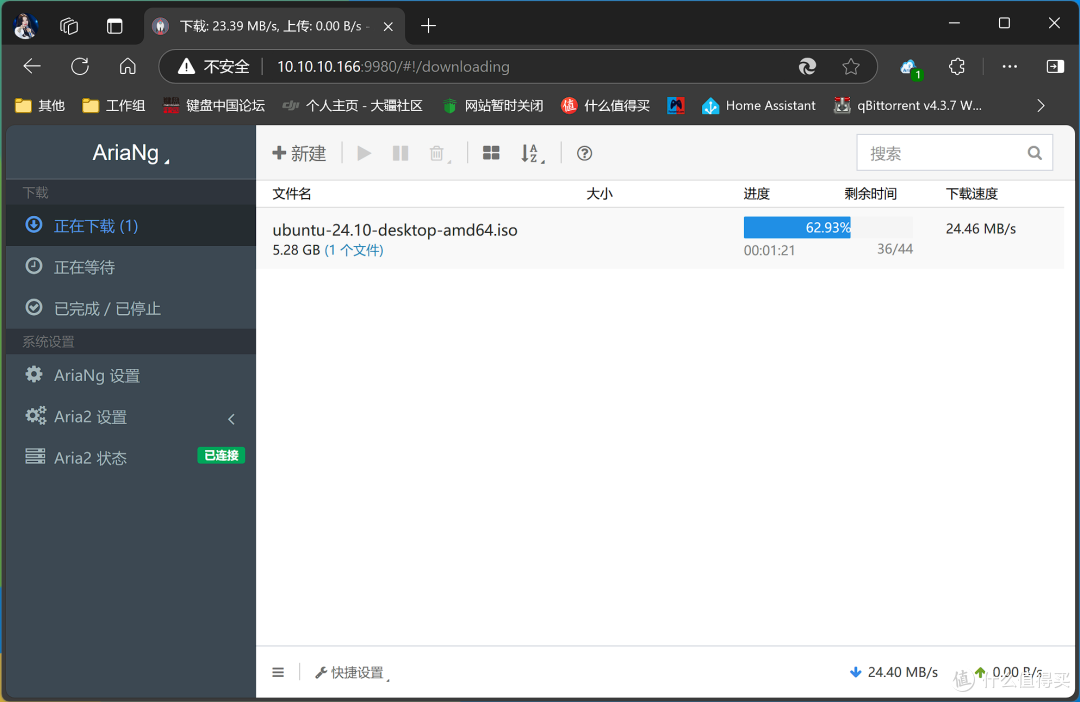Open the grid view layout icon
Viewport: 1080px width, 702px height.
click(490, 152)
